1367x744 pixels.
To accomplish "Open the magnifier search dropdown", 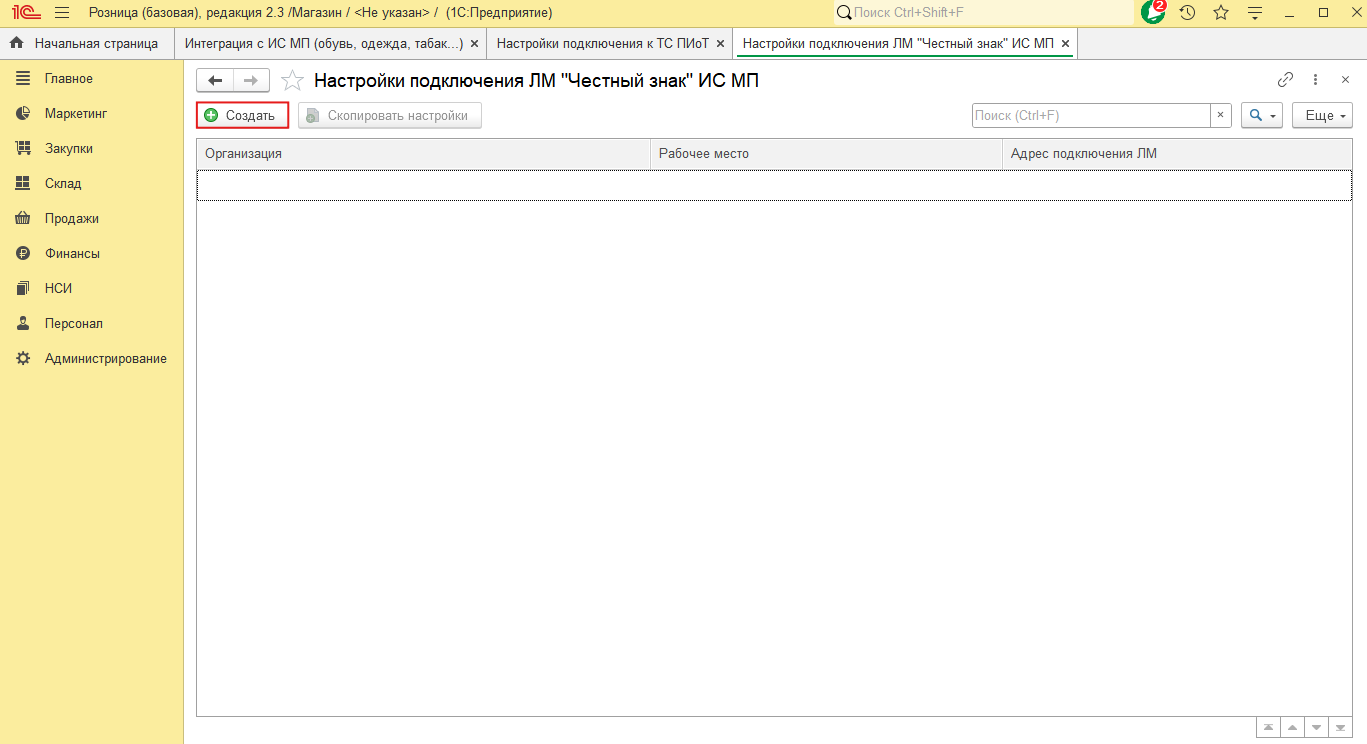I will 1261,116.
